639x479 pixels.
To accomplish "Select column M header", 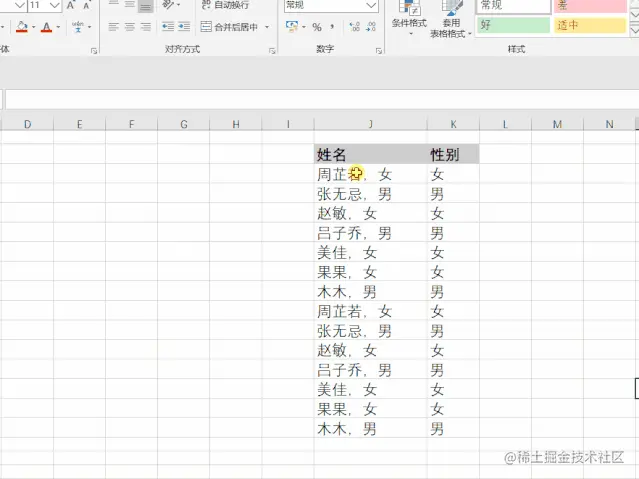I will [557, 124].
